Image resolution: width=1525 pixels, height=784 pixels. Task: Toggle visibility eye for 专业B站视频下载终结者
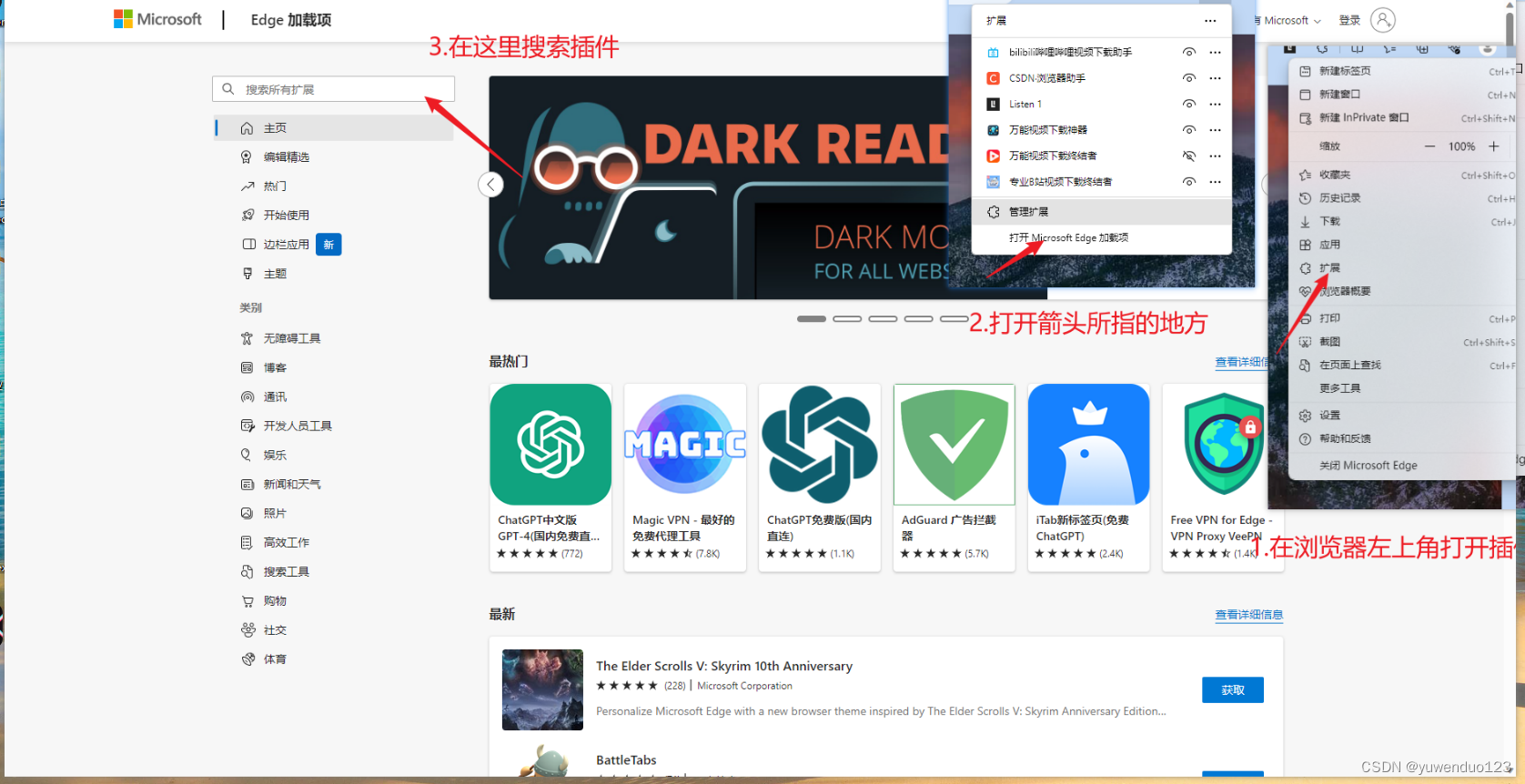tap(1188, 182)
